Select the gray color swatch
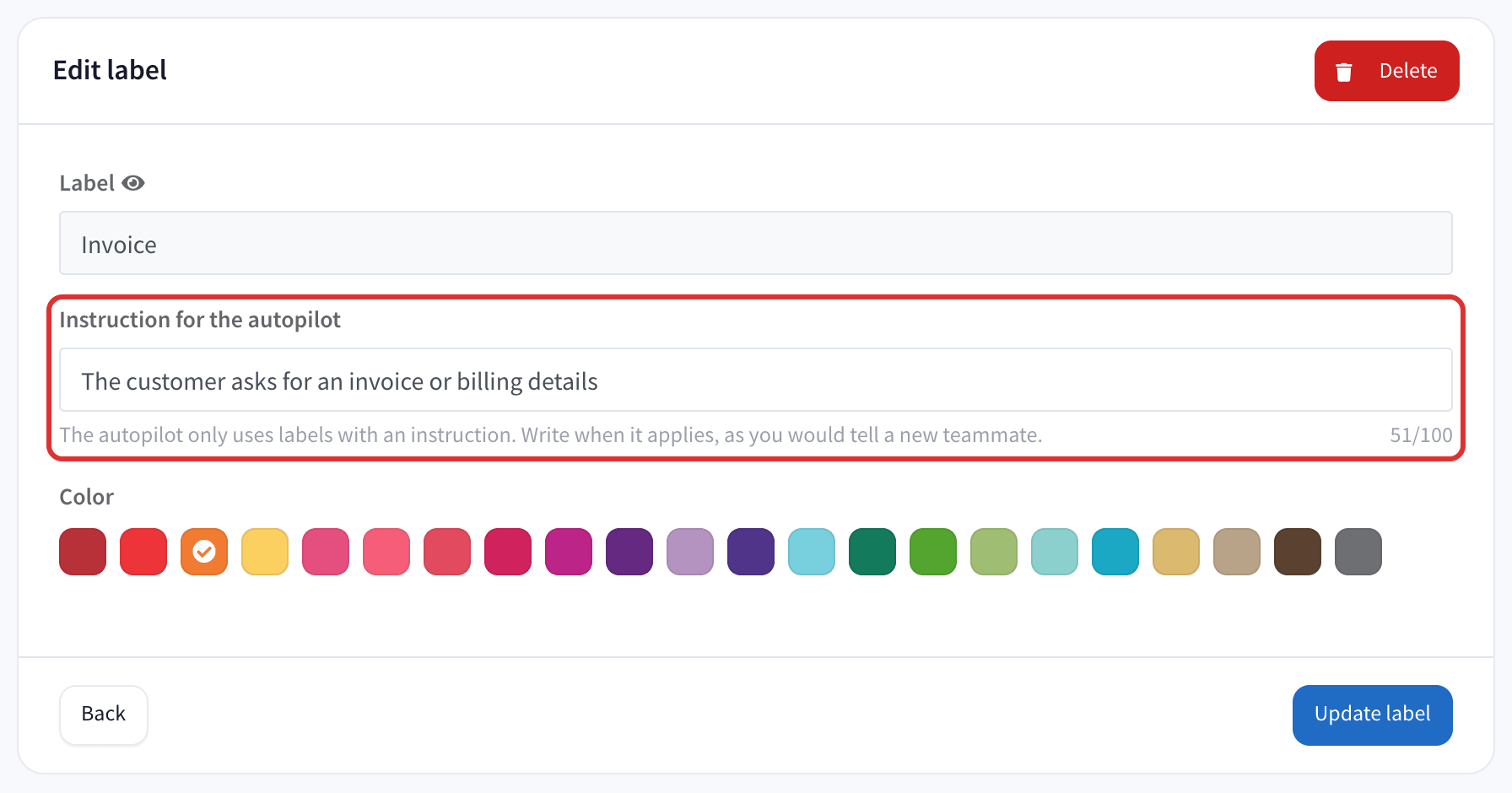Viewport: 1512px width, 793px height. tap(1358, 552)
